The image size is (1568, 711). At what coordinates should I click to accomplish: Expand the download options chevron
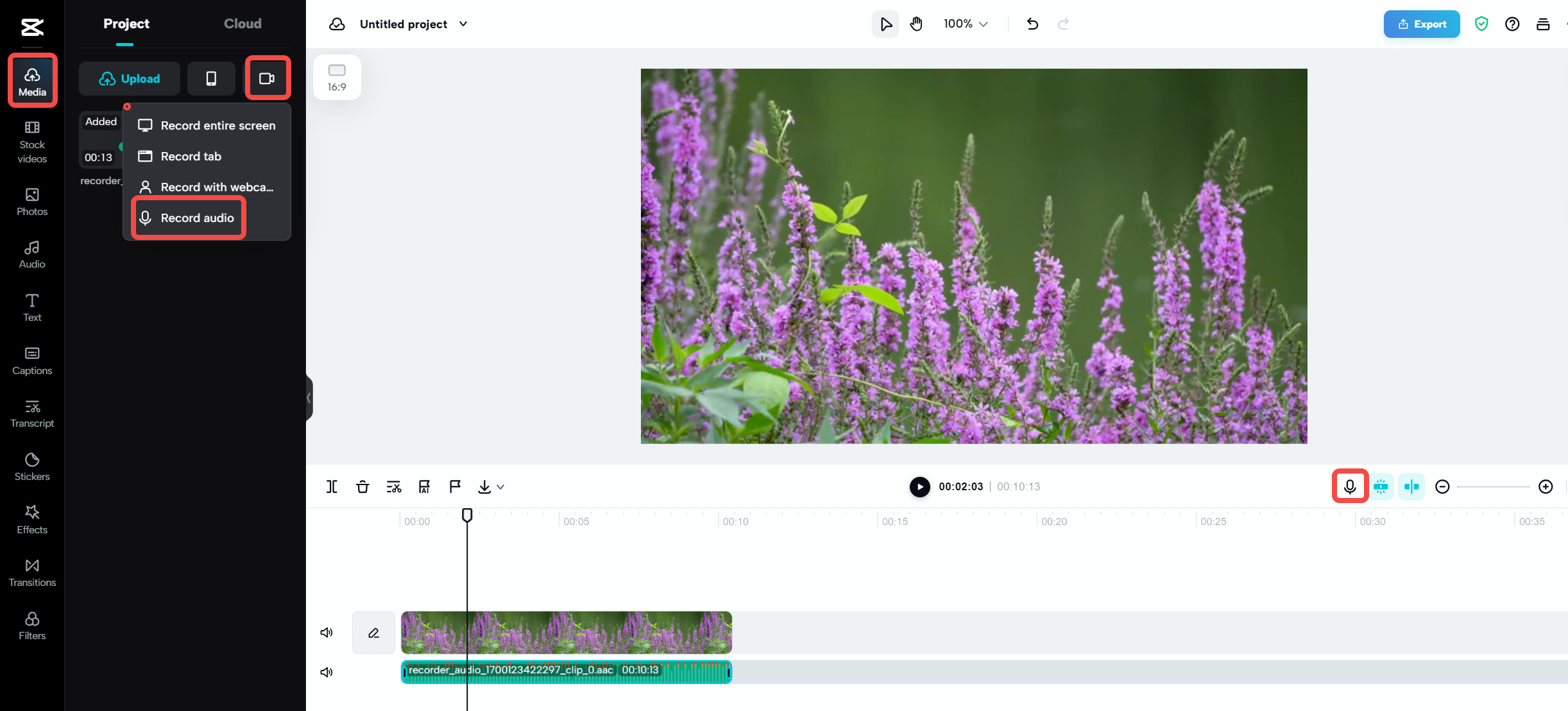point(500,486)
